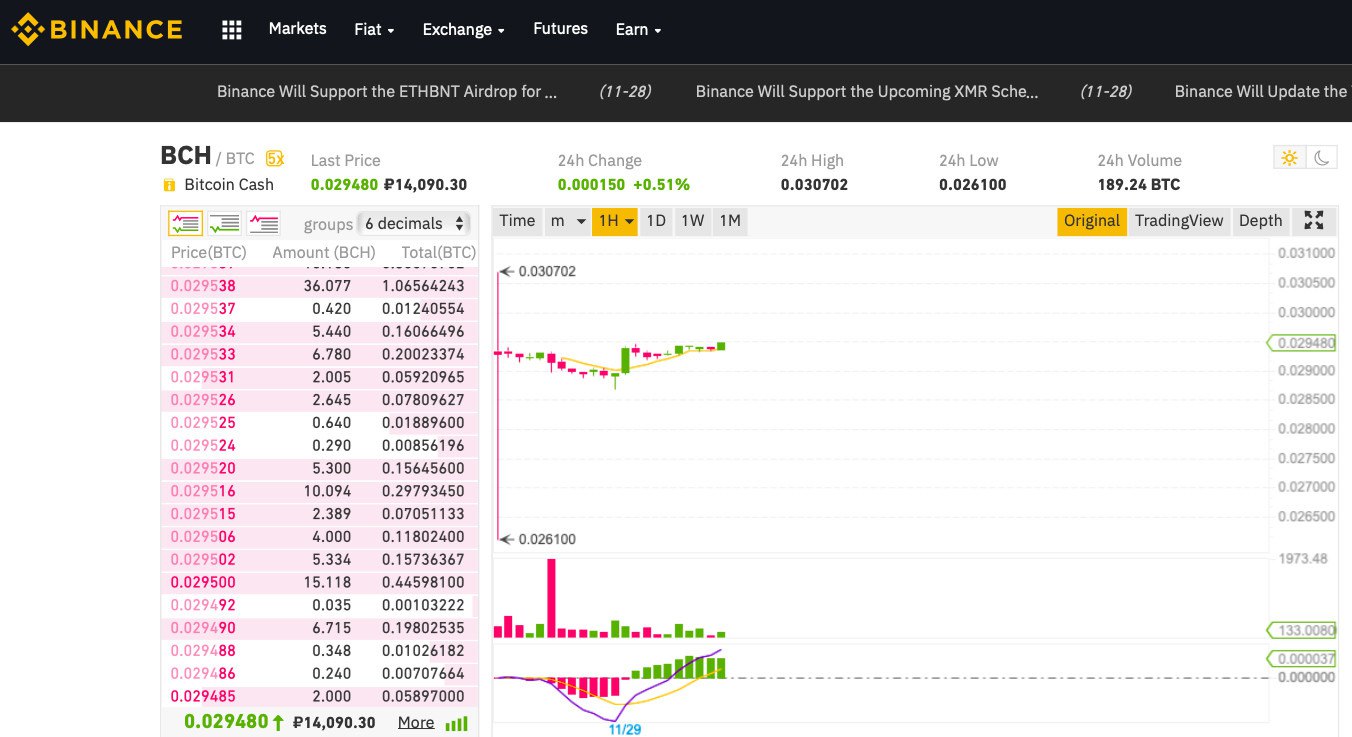Select ask price 0.029520 row
Screen dimensions: 1352x737
320,468
